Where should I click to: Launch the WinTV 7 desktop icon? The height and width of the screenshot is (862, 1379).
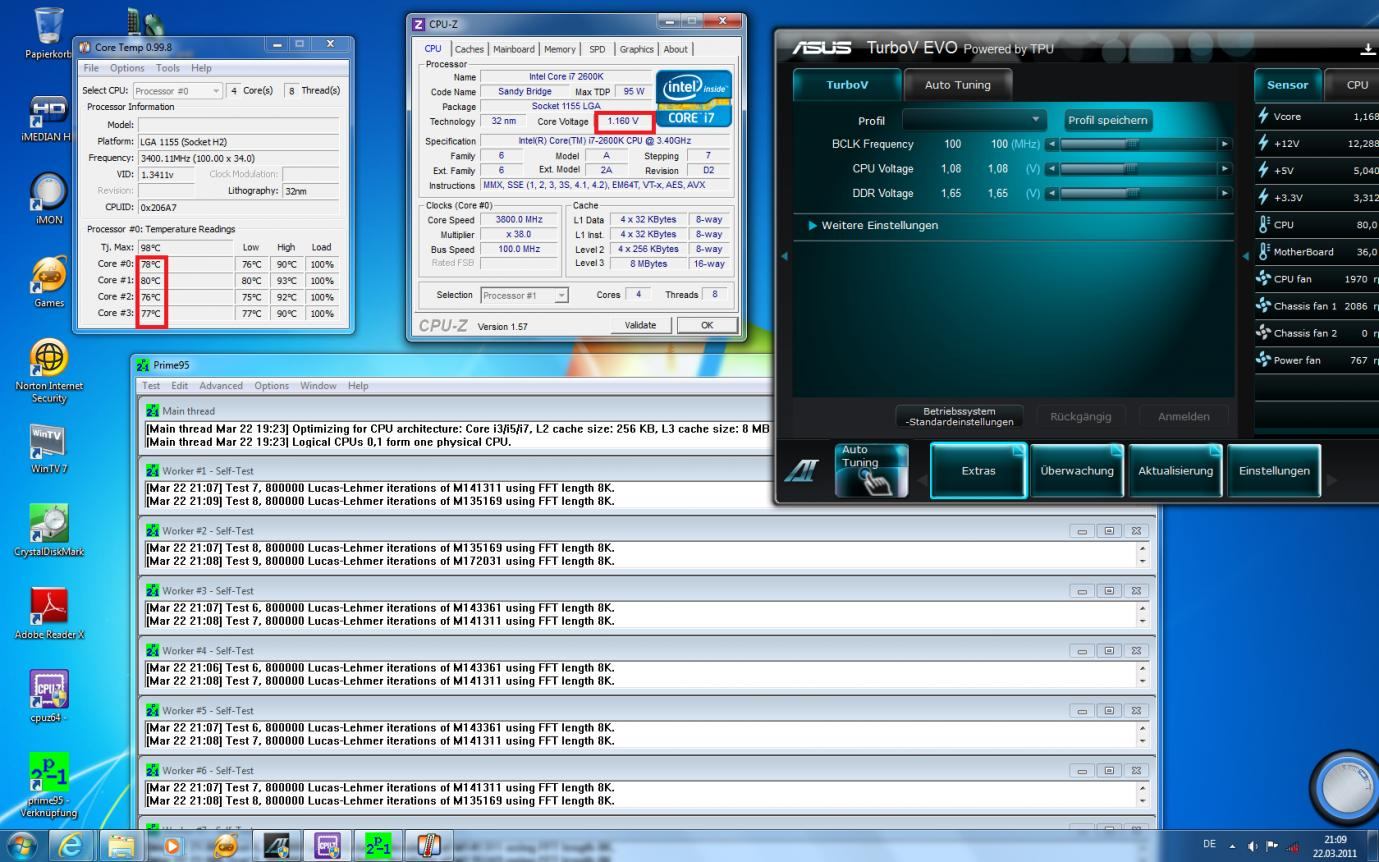pos(48,448)
